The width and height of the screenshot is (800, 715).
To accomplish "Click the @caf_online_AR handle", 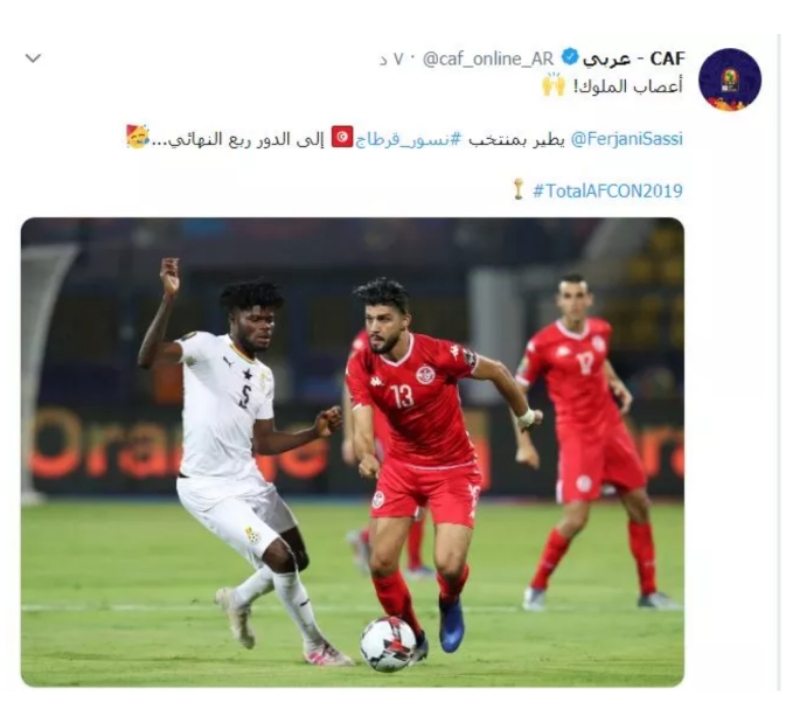I will [488, 59].
